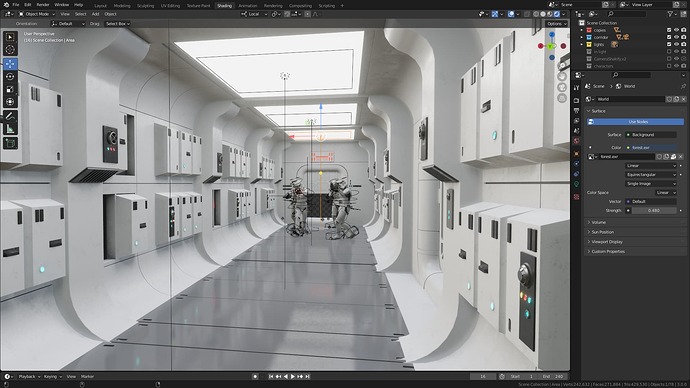Open the Output properties tab
The height and width of the screenshot is (388, 690).
[576, 110]
